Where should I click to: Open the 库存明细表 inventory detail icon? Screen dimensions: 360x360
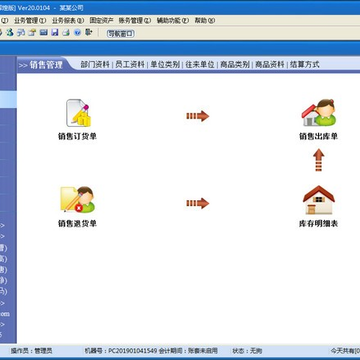coord(319,200)
